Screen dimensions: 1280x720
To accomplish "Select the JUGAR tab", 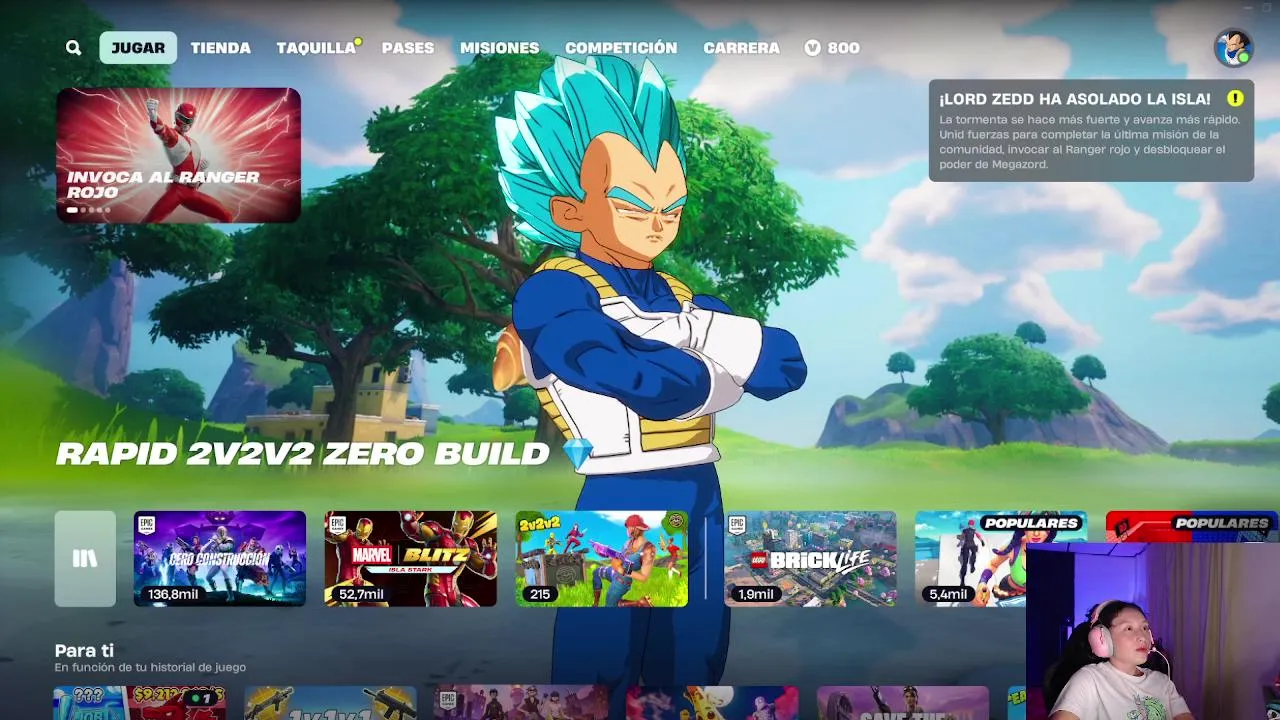I will click(x=138, y=48).
